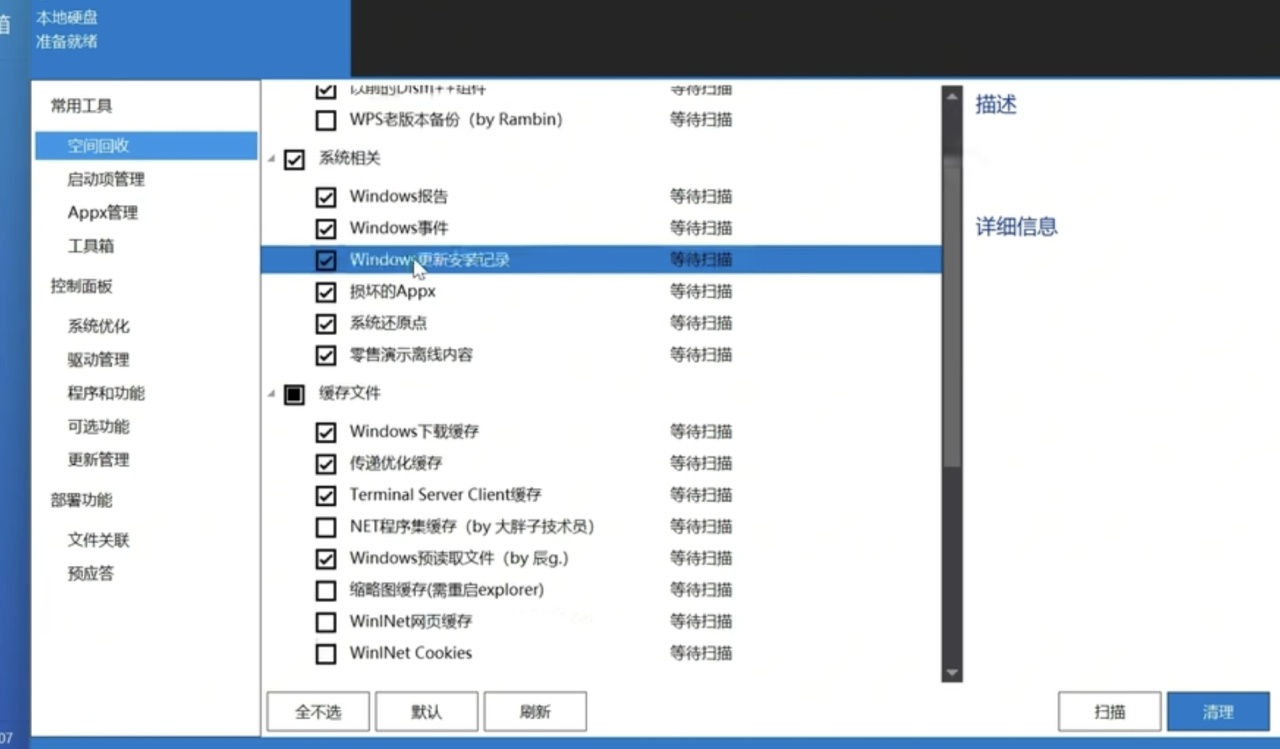This screenshot has height=749, width=1280.
Task: Check WinINet网页缓存 checkbox
Action: pos(326,622)
